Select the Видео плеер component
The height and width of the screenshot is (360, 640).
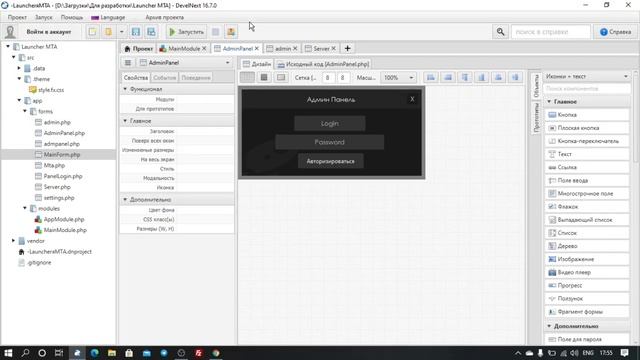(587, 272)
